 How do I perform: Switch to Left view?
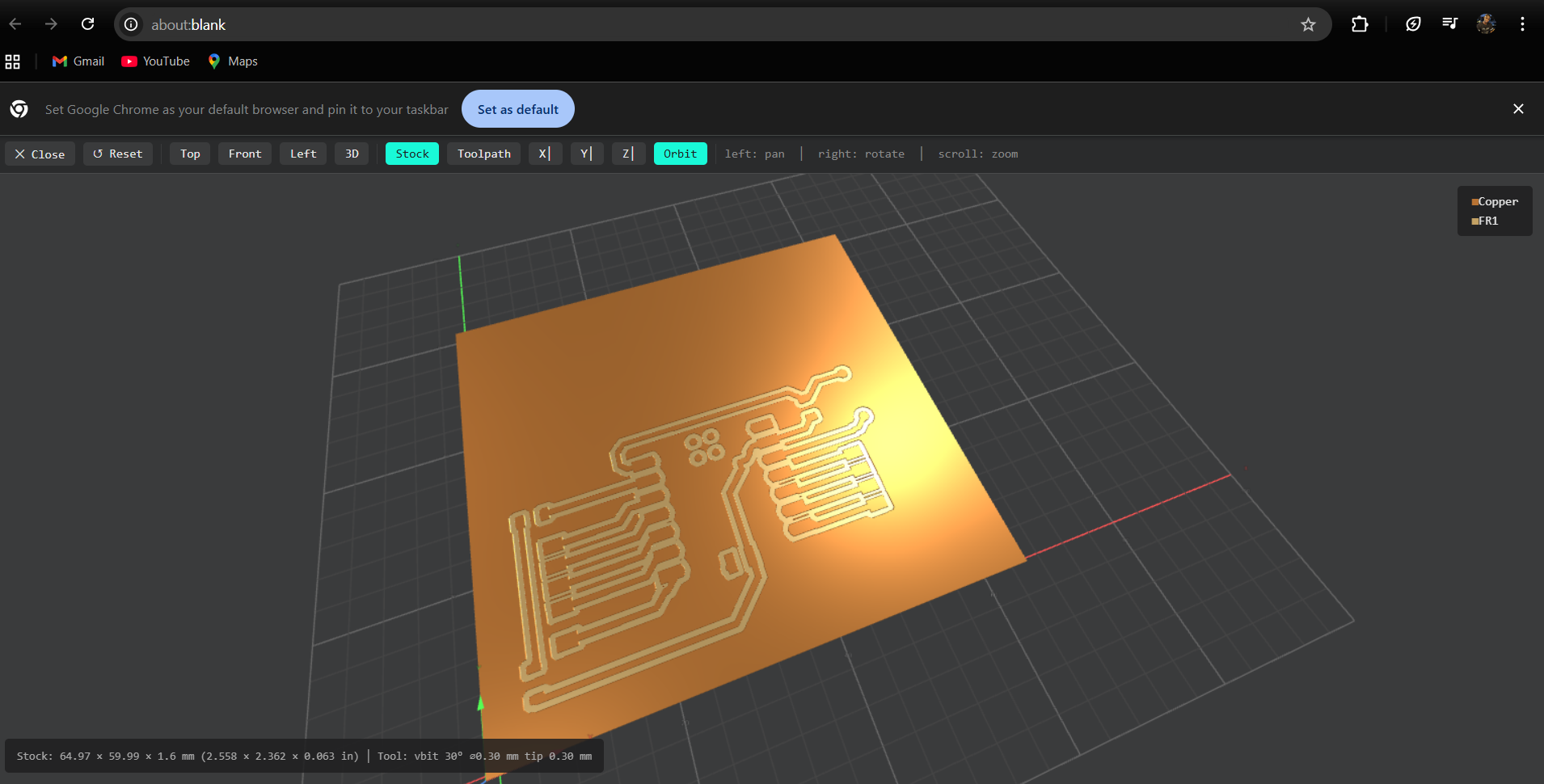(x=303, y=154)
